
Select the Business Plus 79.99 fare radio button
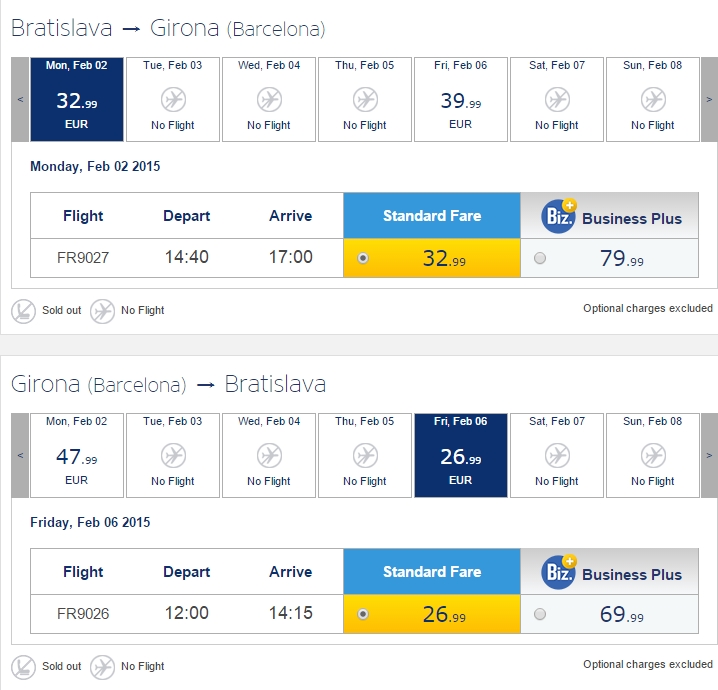(540, 258)
